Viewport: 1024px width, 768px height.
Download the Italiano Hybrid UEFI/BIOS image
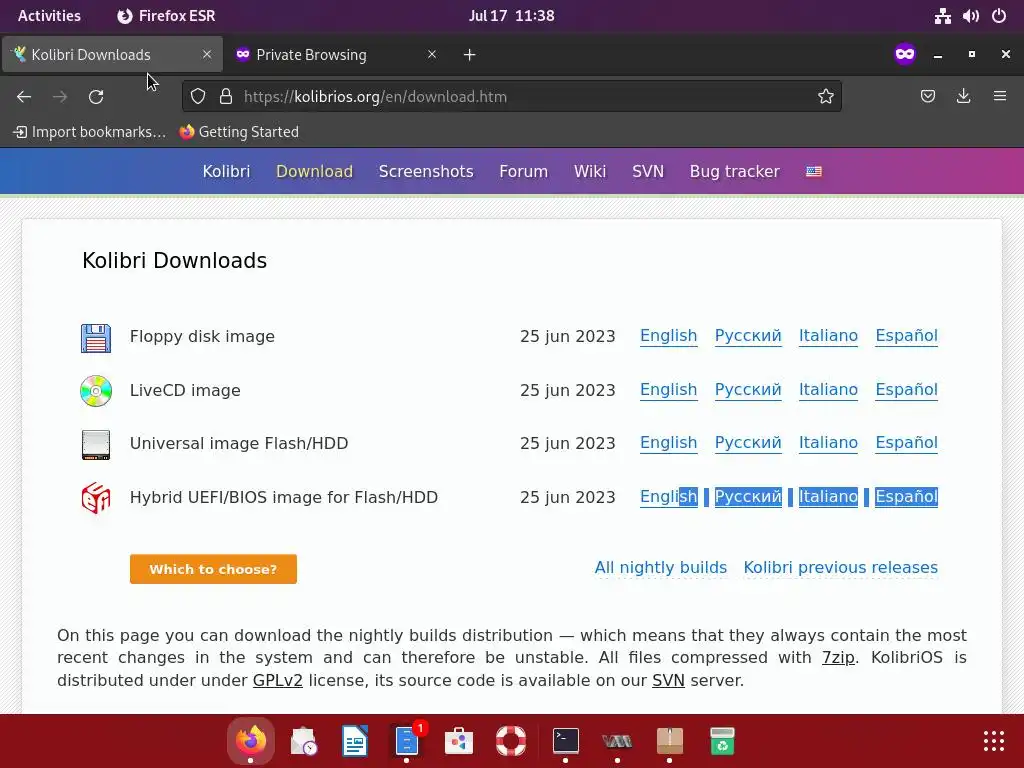click(x=828, y=497)
